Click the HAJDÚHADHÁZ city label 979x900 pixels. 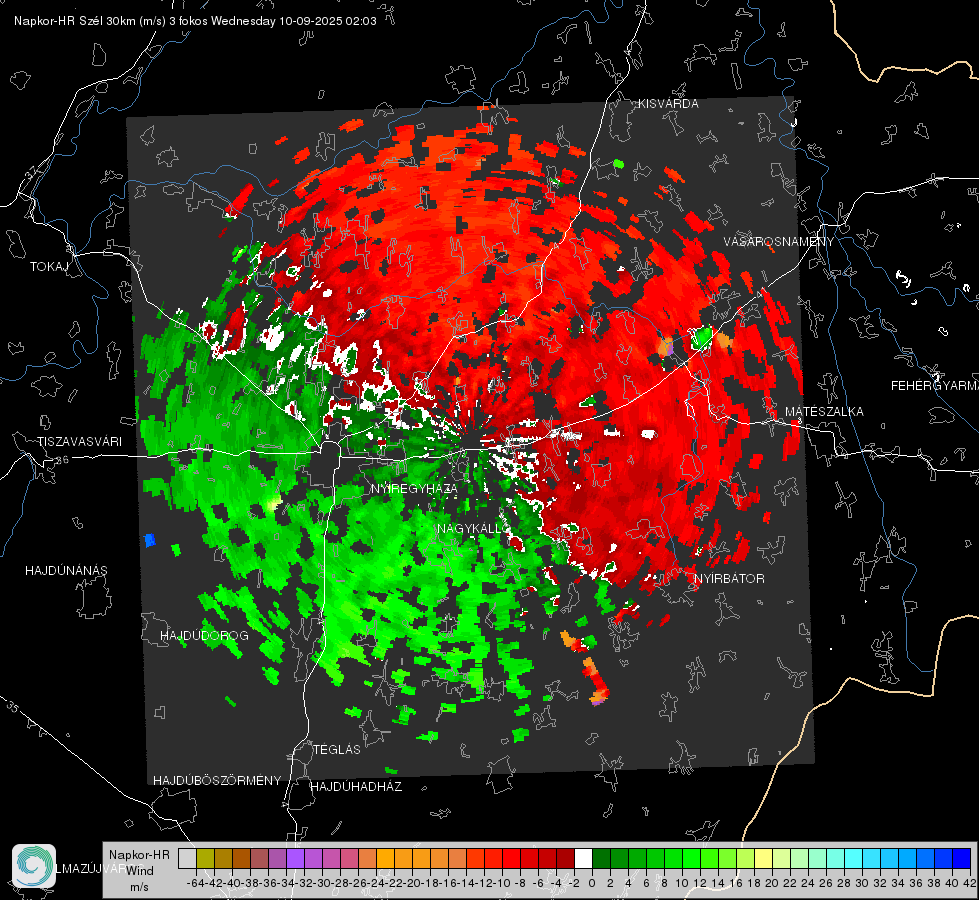[x=356, y=787]
